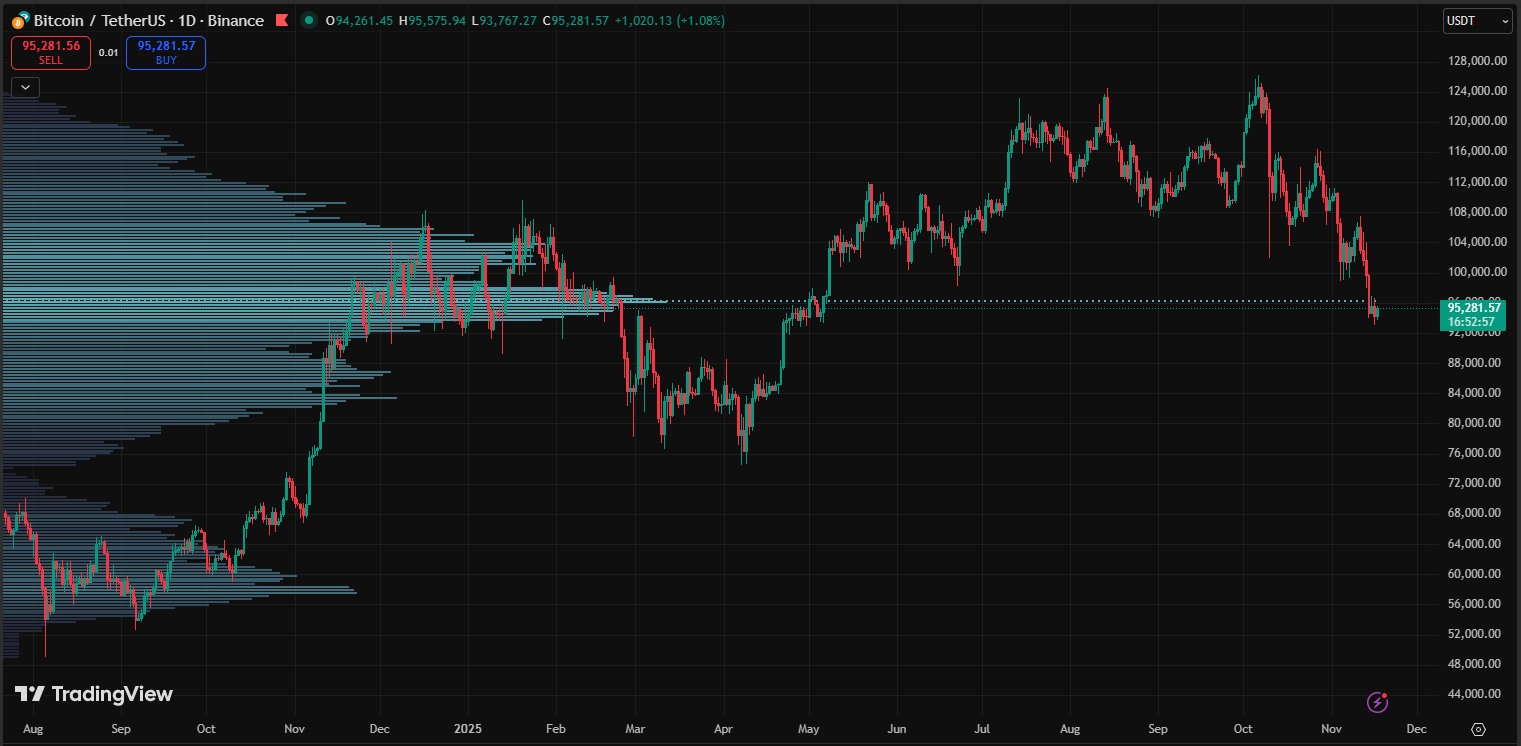This screenshot has width=1521, height=746.
Task: Click the current price label 95,281.57
Action: pyautogui.click(x=1475, y=308)
